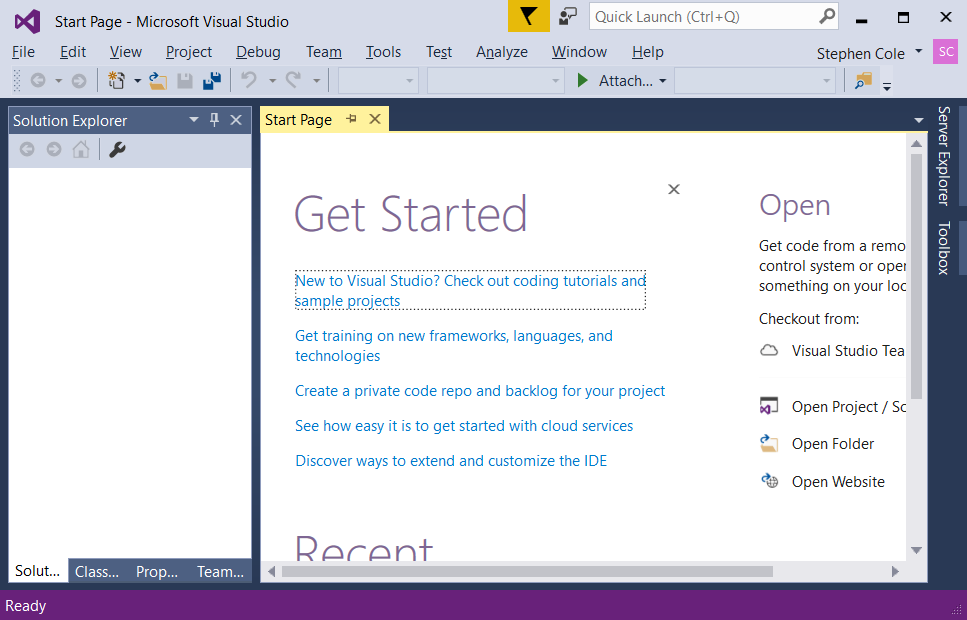Image resolution: width=967 pixels, height=620 pixels.
Task: Click 'Discover ways to extend' IDE link
Action: click(x=451, y=461)
